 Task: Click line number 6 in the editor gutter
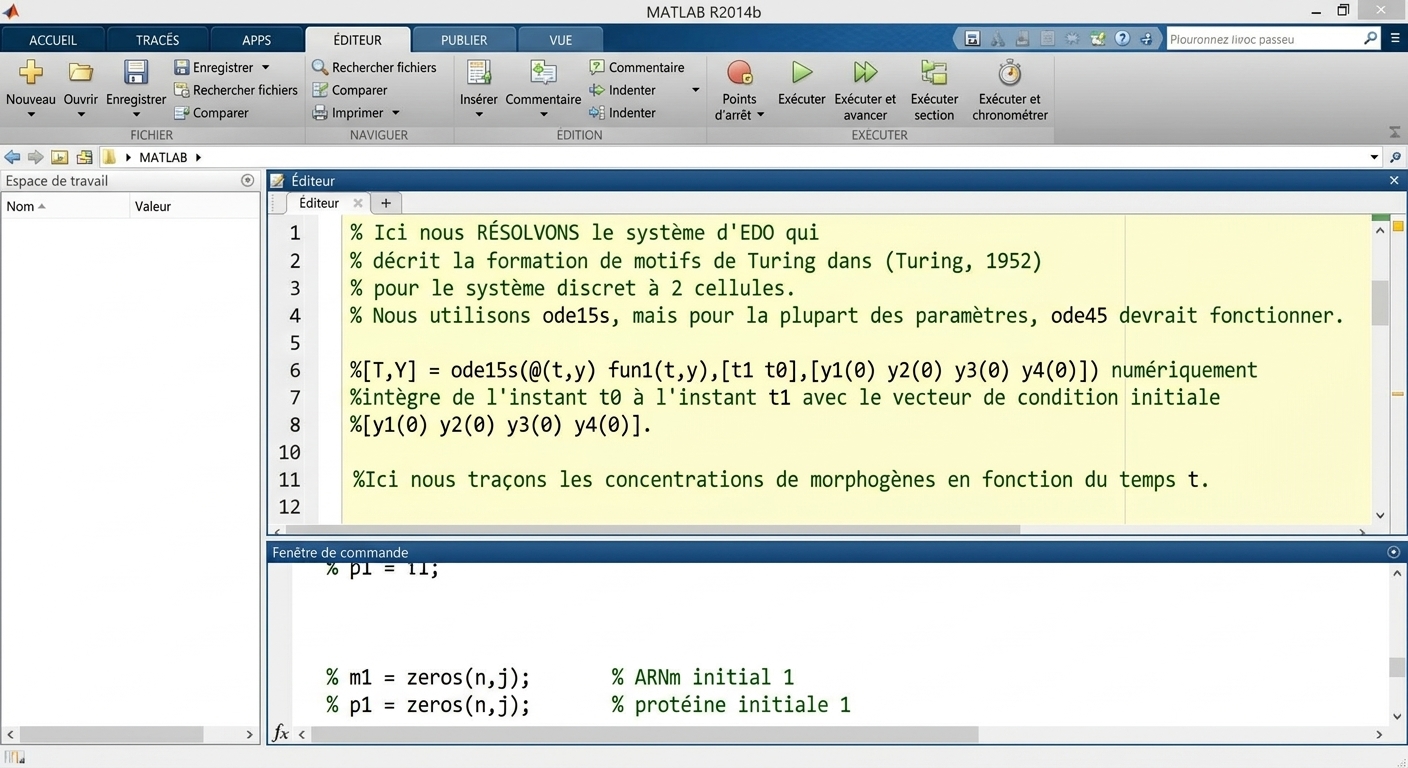[x=295, y=370]
